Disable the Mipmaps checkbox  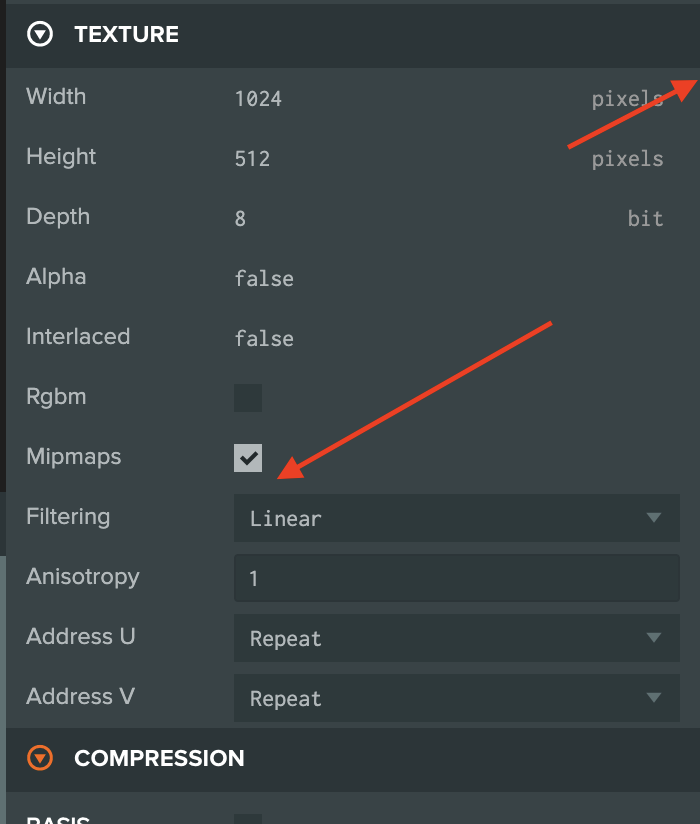point(248,458)
